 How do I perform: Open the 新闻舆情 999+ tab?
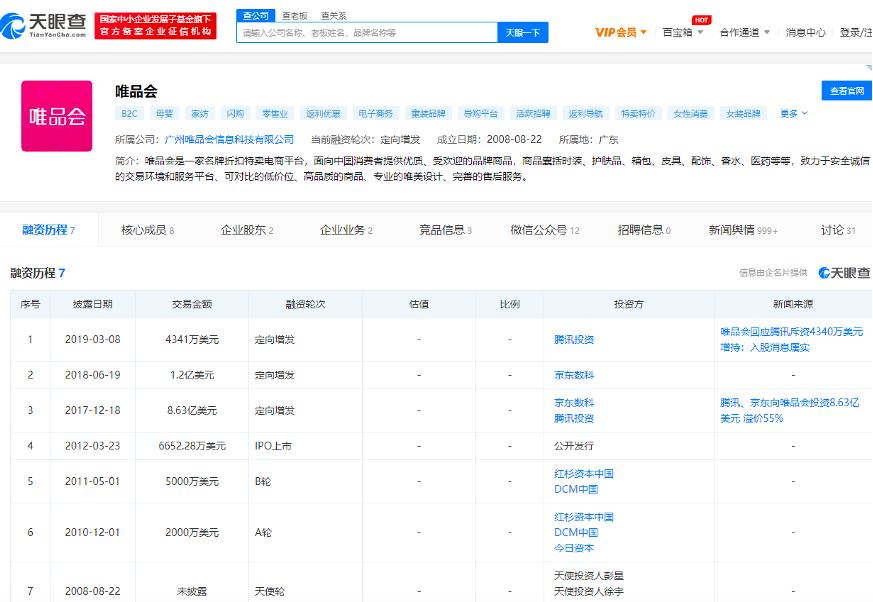[x=741, y=229]
